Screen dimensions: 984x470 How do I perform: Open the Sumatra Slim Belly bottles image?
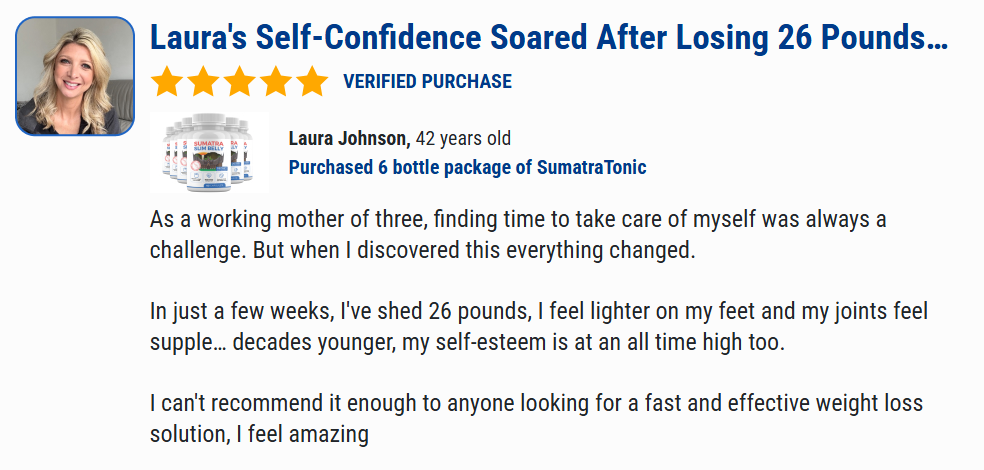[x=209, y=152]
